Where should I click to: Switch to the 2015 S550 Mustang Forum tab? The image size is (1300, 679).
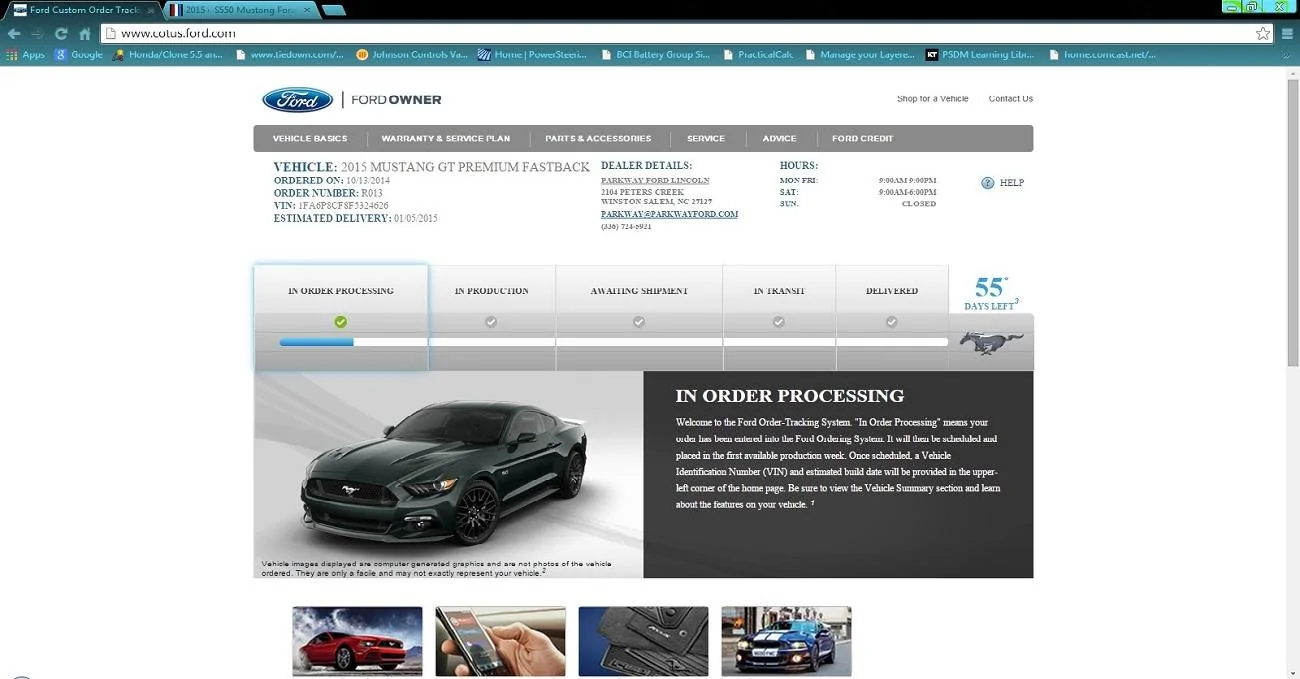coord(240,10)
